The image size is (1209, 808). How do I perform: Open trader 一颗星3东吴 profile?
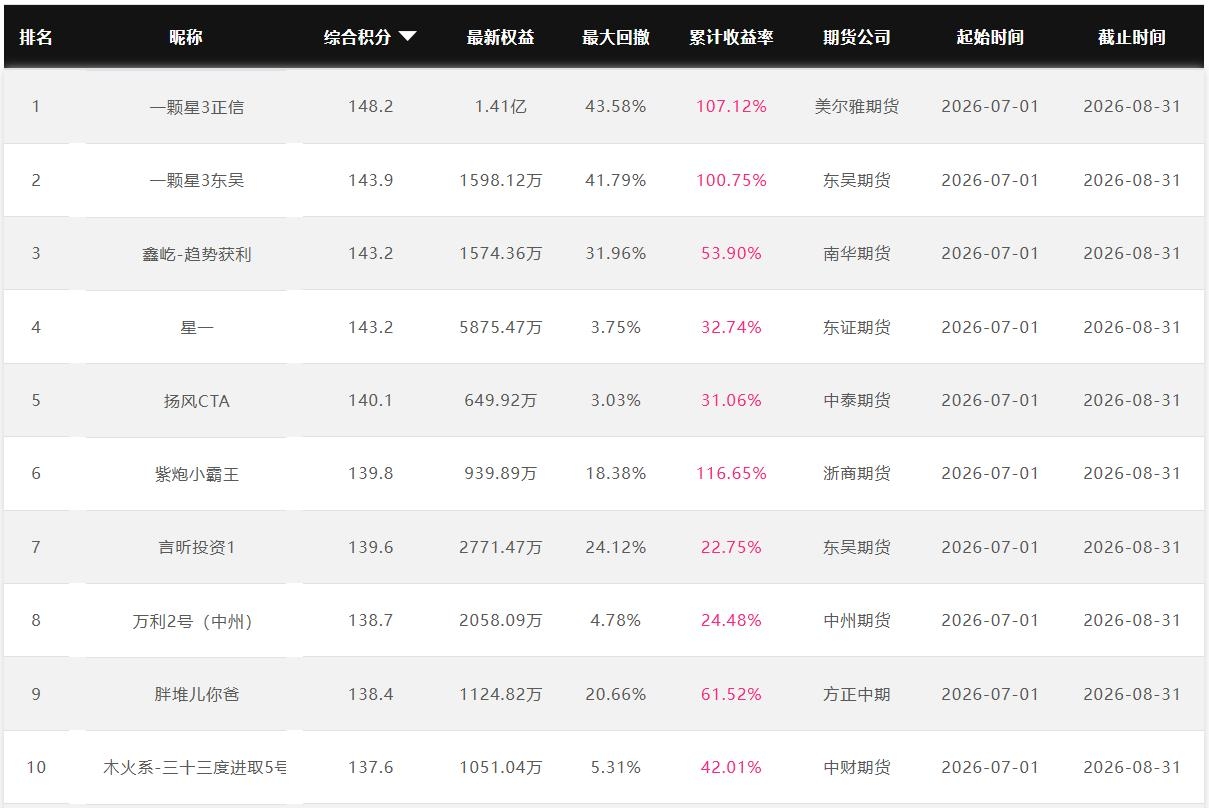point(197,180)
